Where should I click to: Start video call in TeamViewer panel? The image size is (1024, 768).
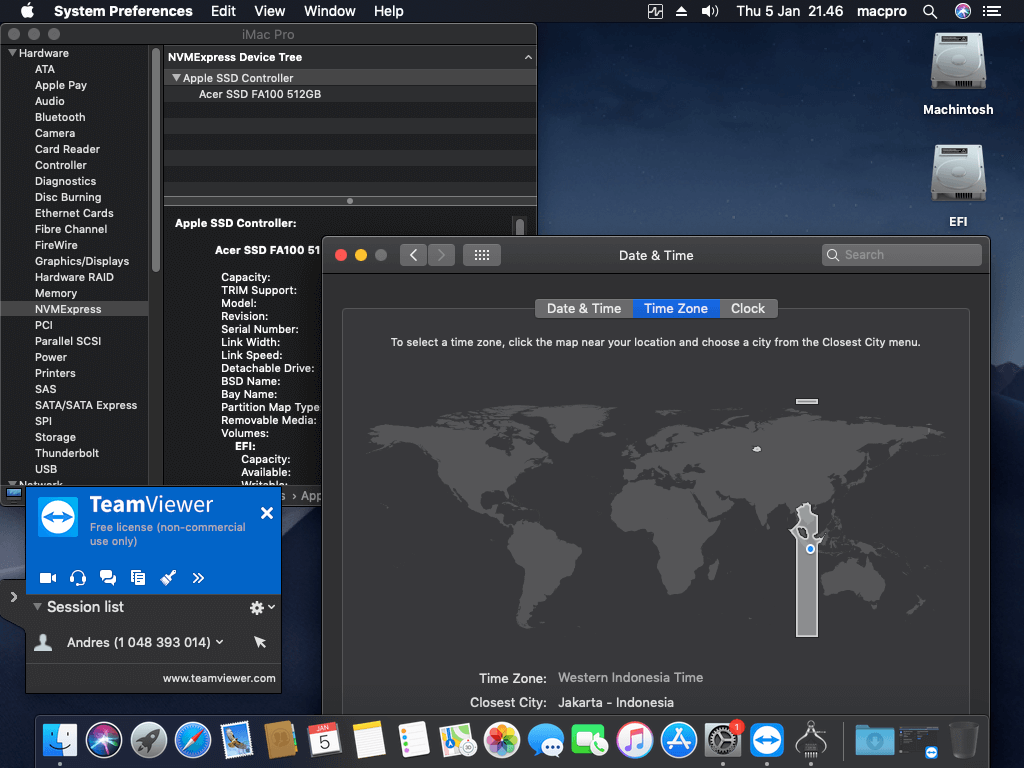click(48, 578)
